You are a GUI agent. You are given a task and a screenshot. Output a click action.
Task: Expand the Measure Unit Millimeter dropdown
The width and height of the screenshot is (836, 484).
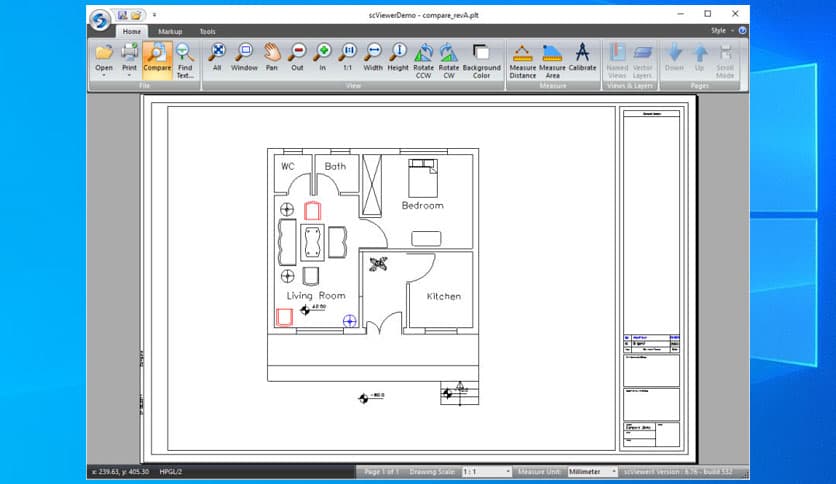tap(614, 472)
